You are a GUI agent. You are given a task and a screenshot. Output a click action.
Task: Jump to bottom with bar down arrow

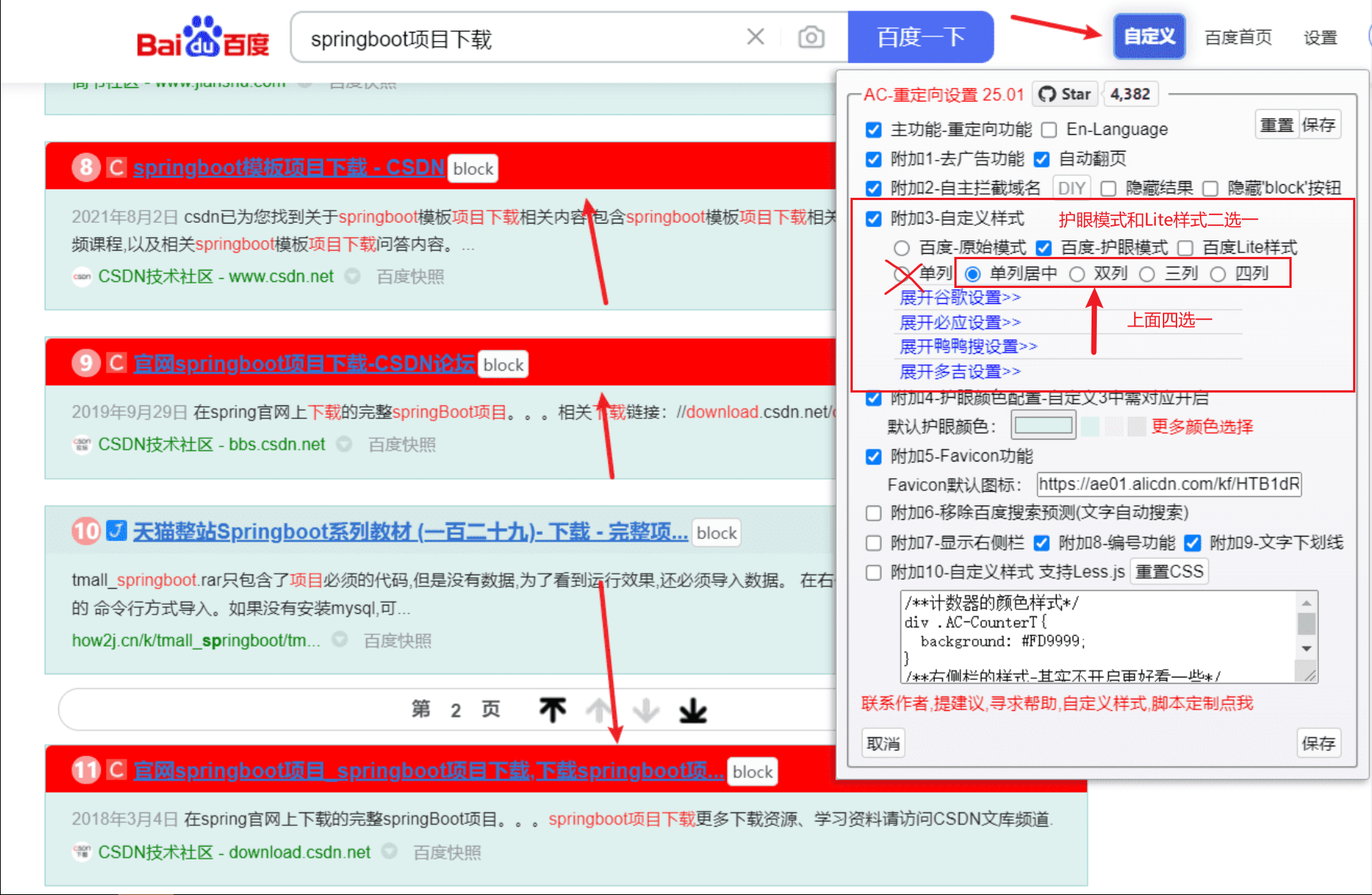tap(693, 710)
